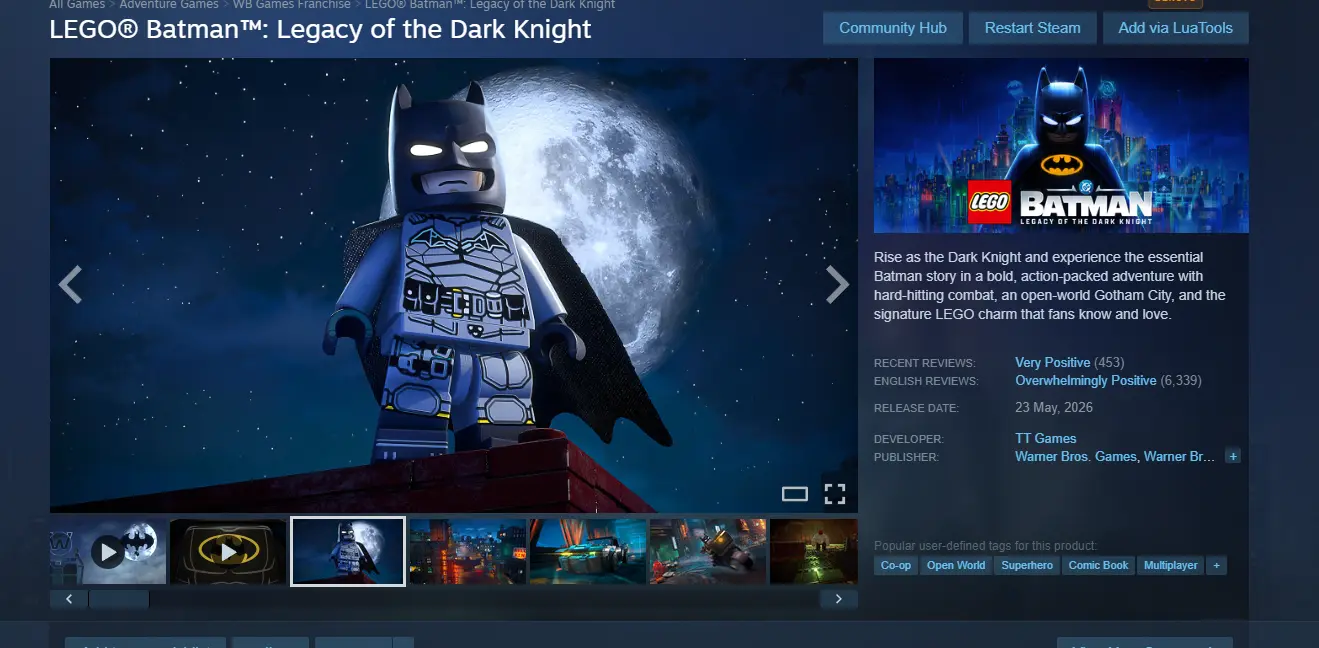Play the second trailer with the bat logo
This screenshot has height=648, width=1319.
[x=228, y=551]
